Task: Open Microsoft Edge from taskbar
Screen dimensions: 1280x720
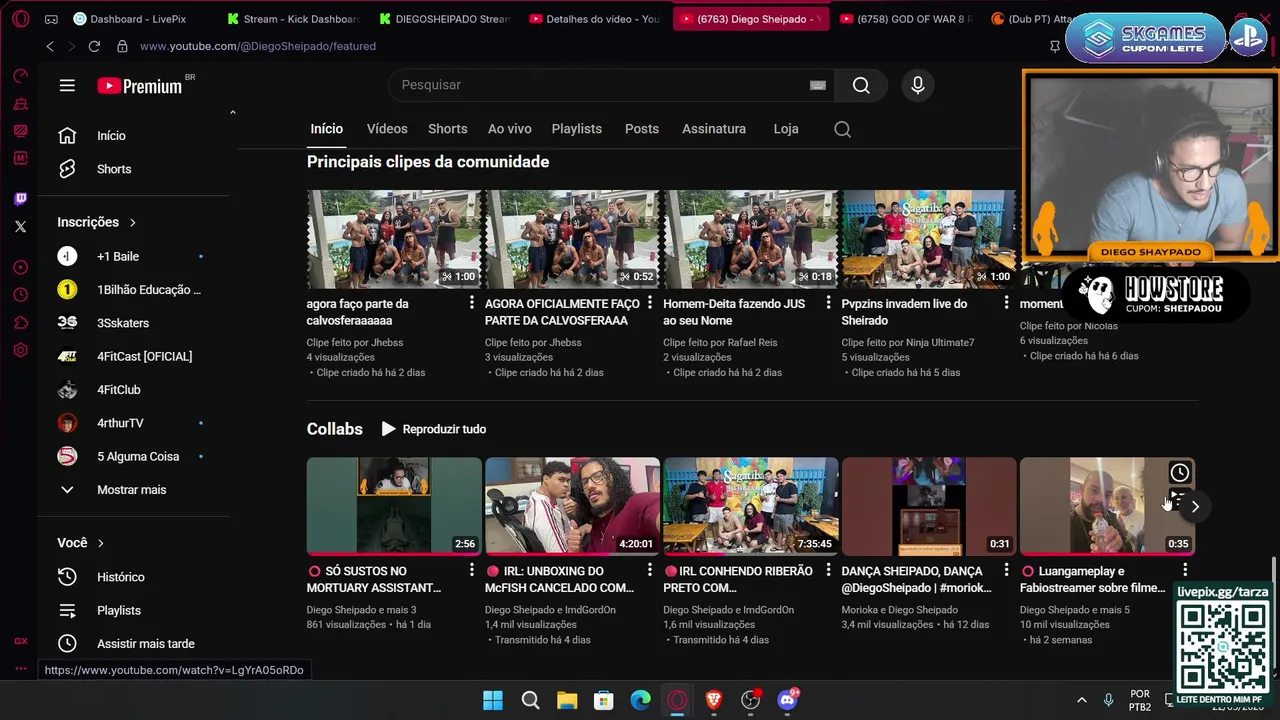Action: [641, 700]
